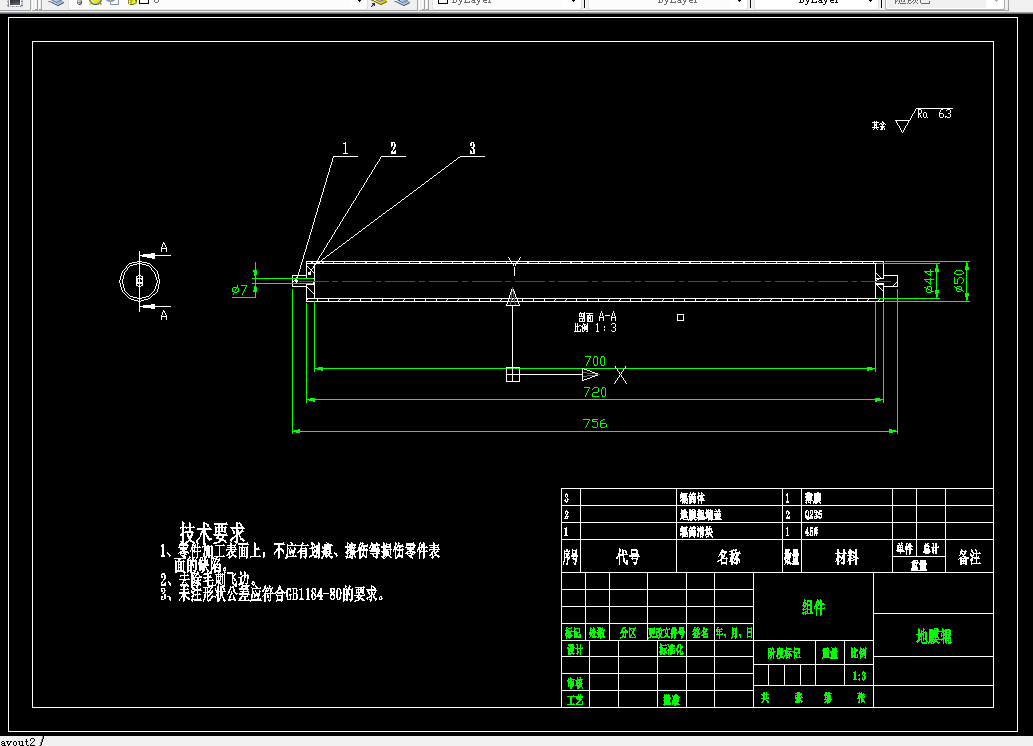Click the upper section marker A
This screenshot has height=746, width=1033.
pyautogui.click(x=163, y=248)
